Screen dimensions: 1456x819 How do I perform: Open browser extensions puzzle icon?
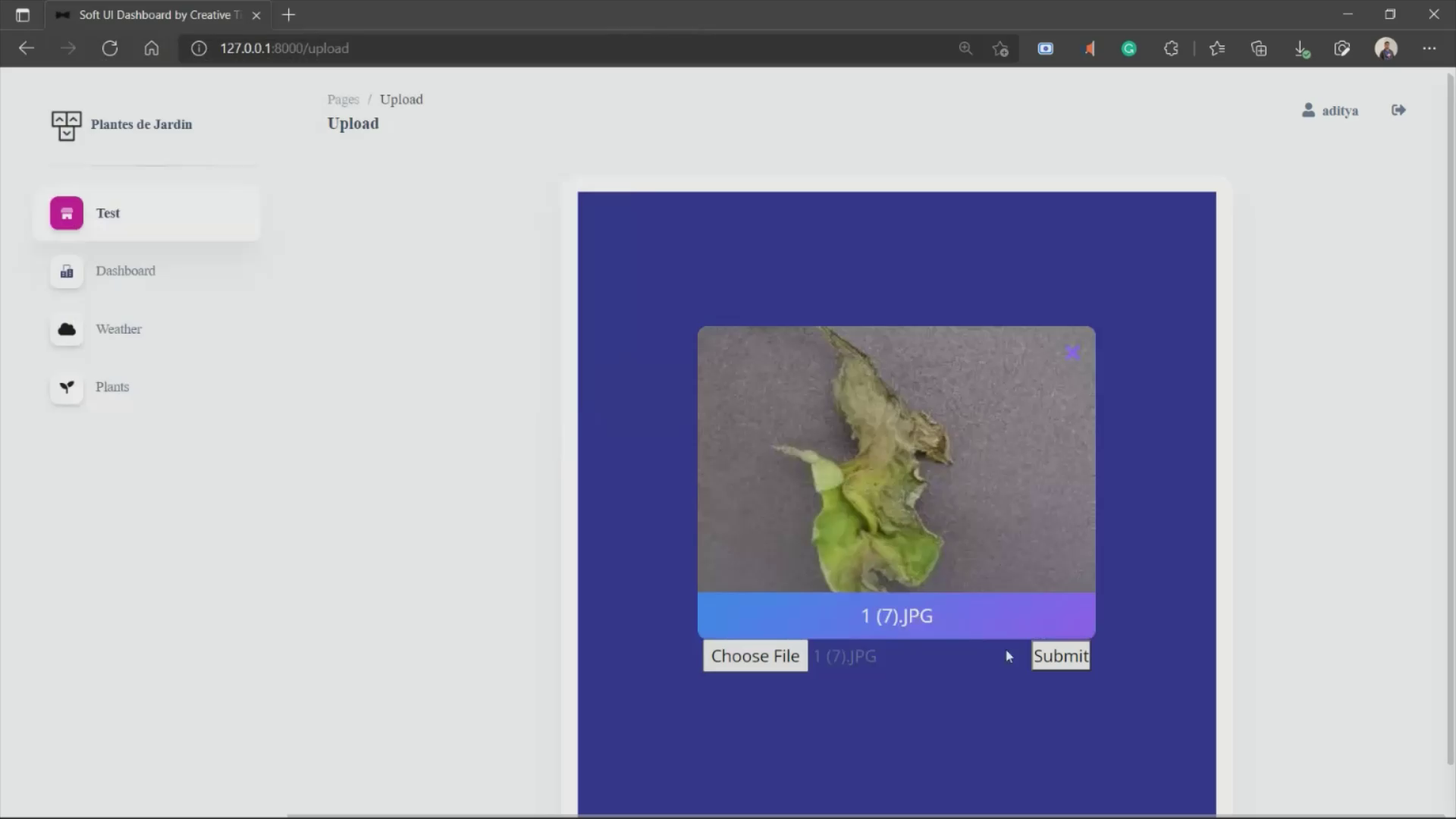click(x=1171, y=49)
